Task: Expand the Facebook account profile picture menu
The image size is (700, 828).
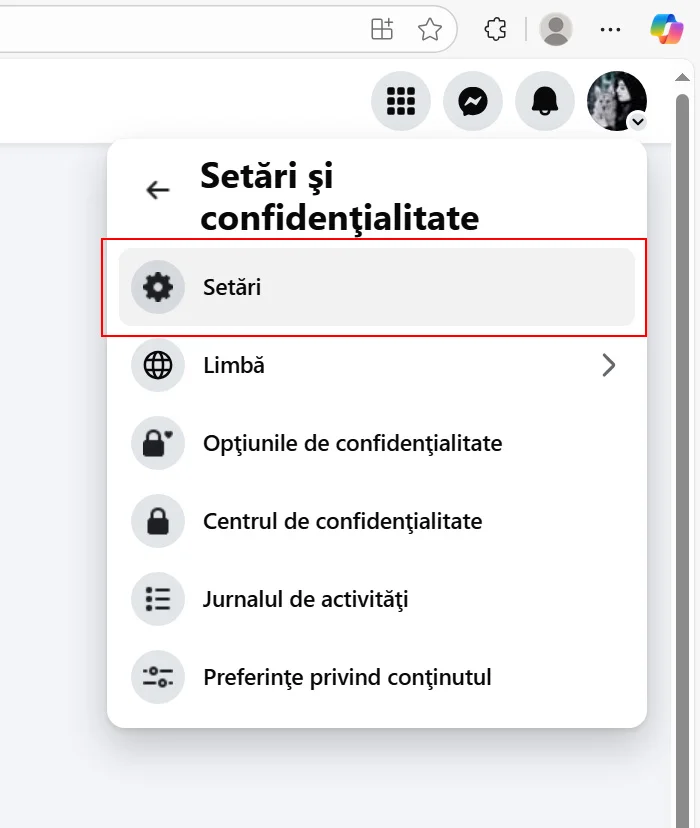Action: [x=617, y=101]
